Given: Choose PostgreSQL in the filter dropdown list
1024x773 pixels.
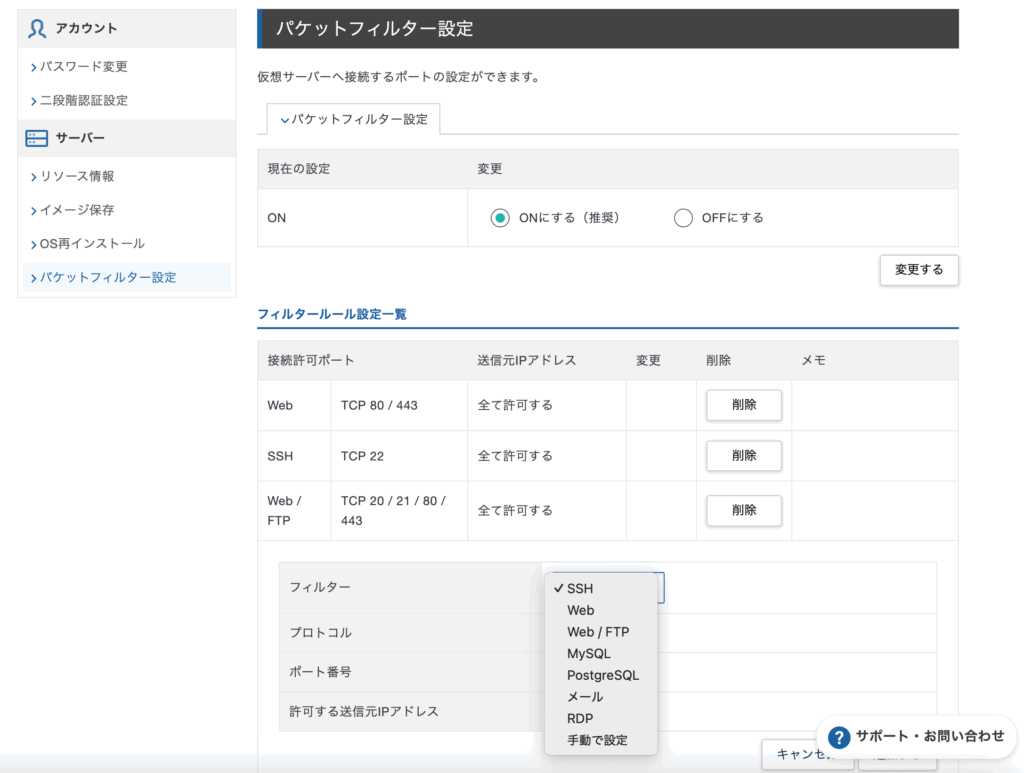Looking at the screenshot, I should coord(601,675).
